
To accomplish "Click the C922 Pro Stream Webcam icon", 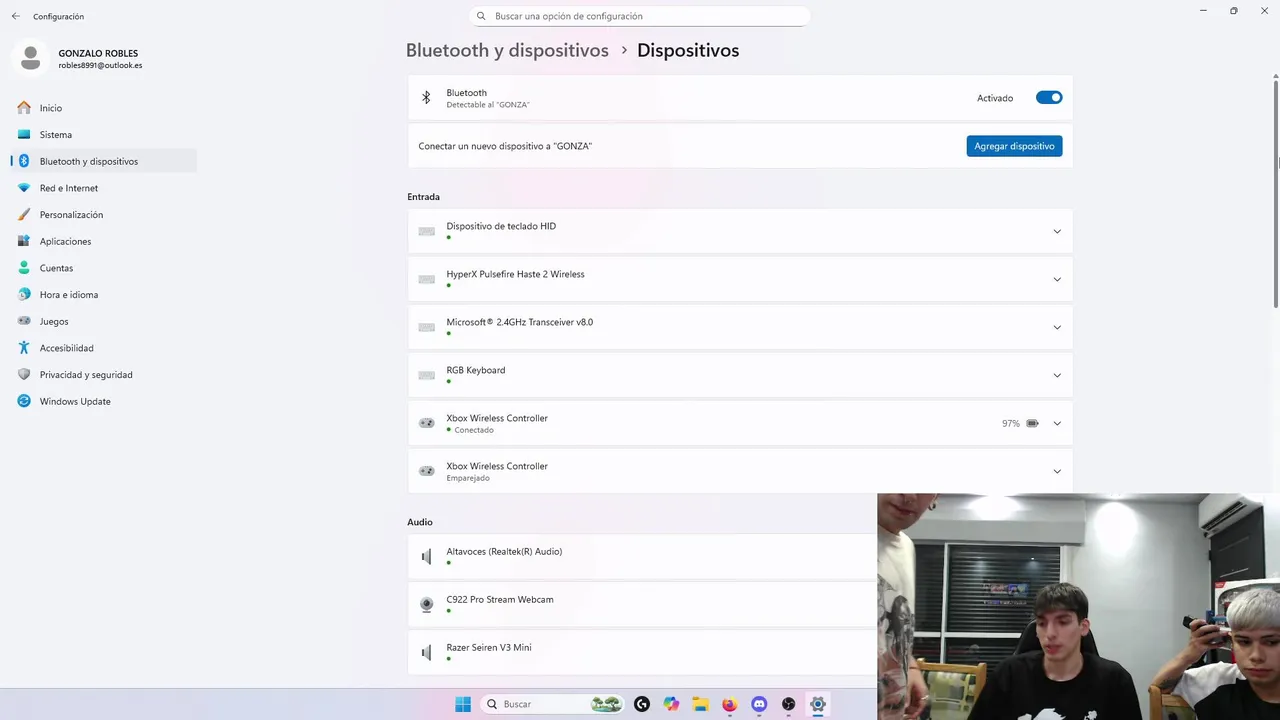I will pyautogui.click(x=427, y=604).
